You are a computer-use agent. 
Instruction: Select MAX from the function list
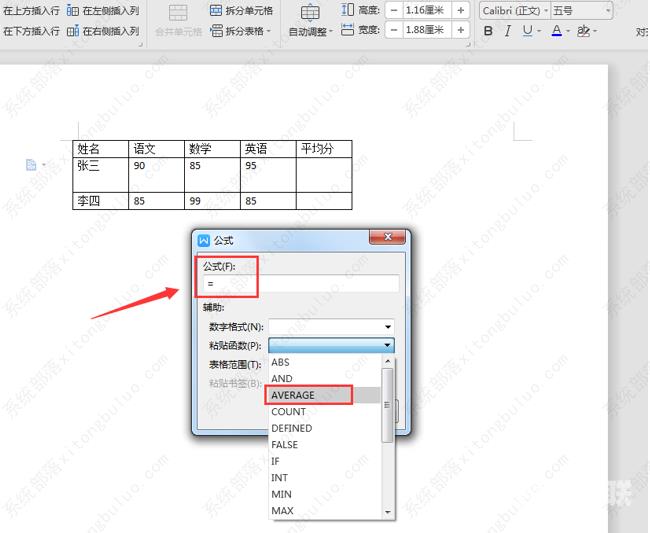coord(325,511)
